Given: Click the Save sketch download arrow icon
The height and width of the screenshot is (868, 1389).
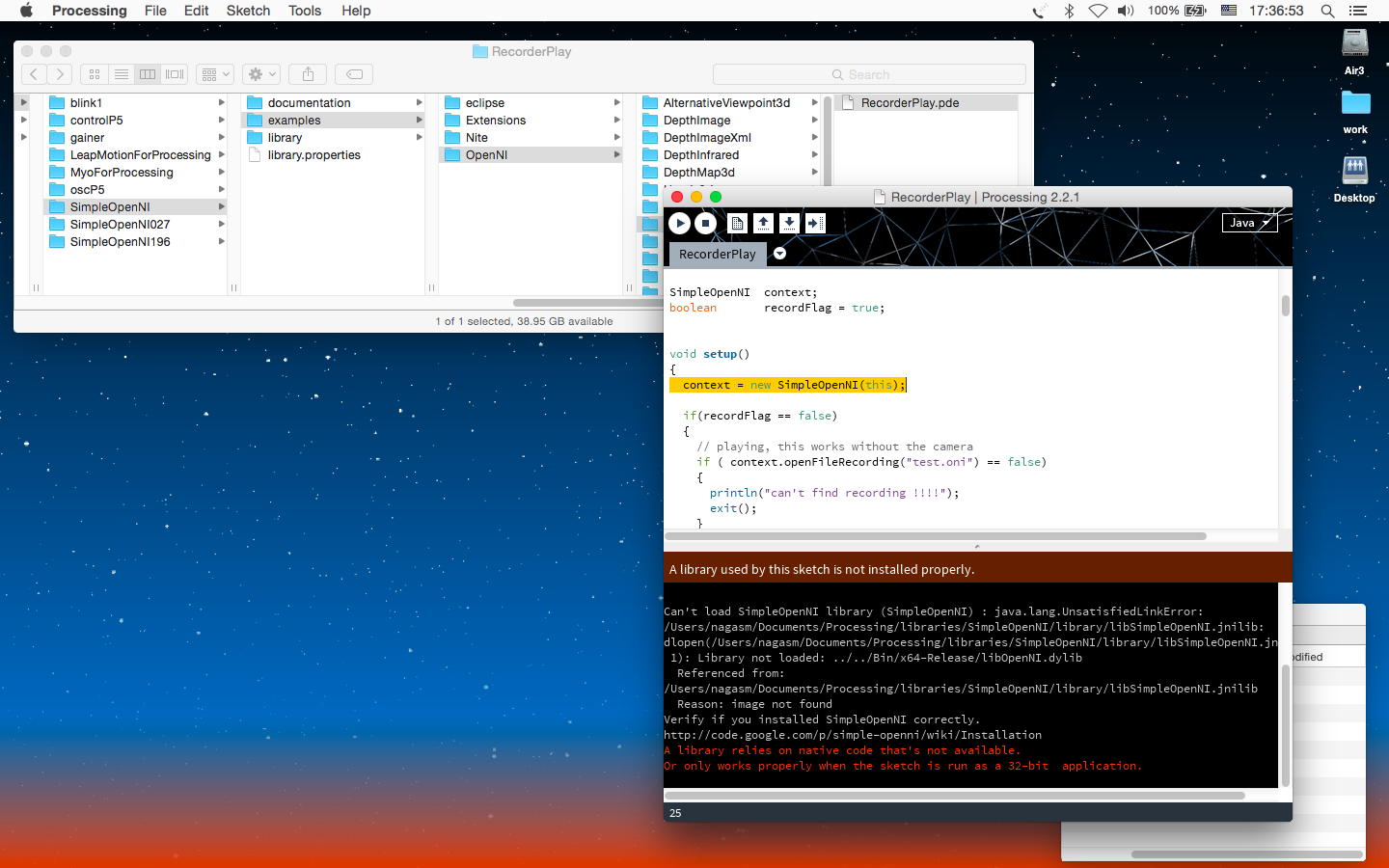Looking at the screenshot, I should (x=789, y=223).
